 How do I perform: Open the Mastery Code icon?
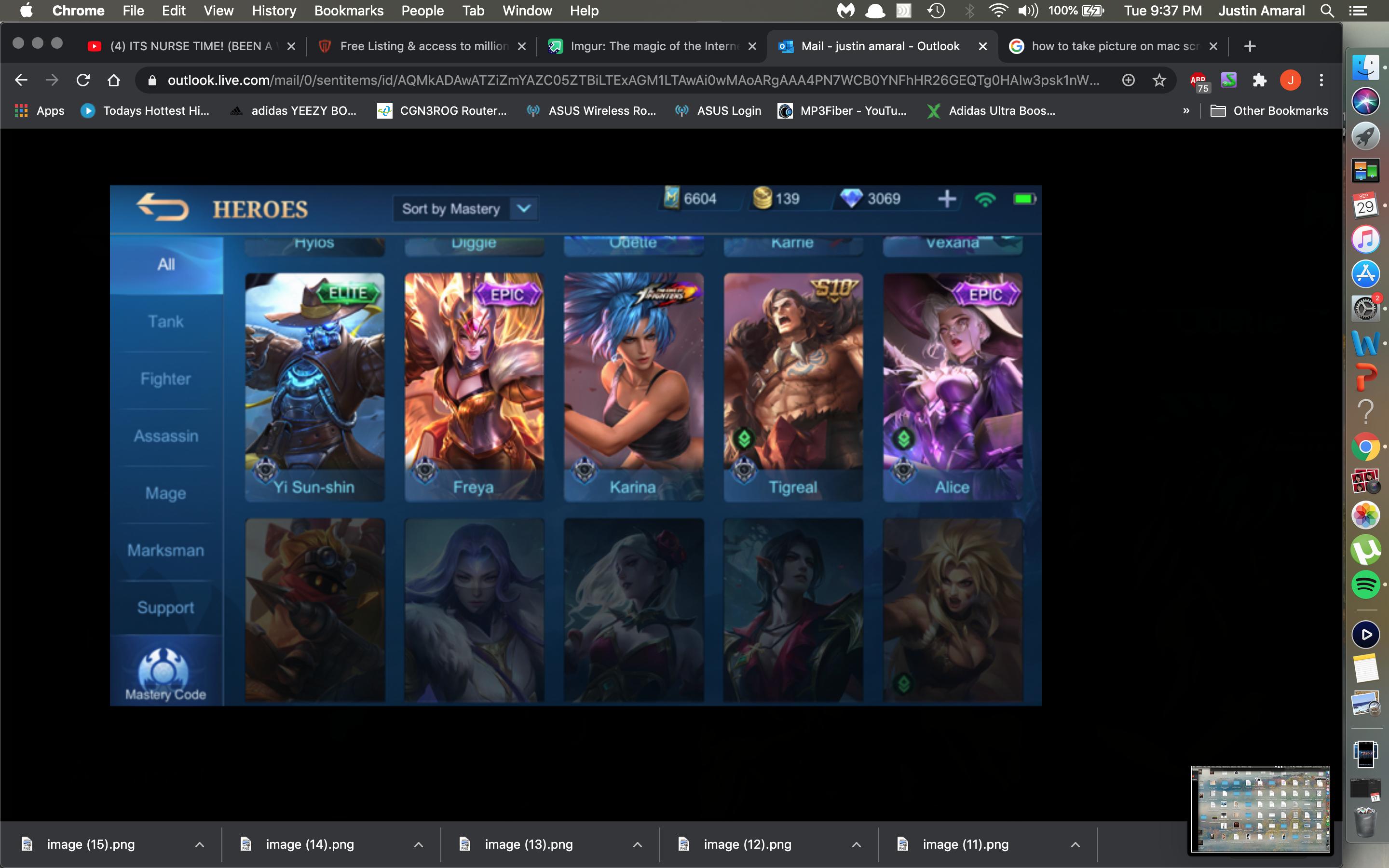click(165, 673)
